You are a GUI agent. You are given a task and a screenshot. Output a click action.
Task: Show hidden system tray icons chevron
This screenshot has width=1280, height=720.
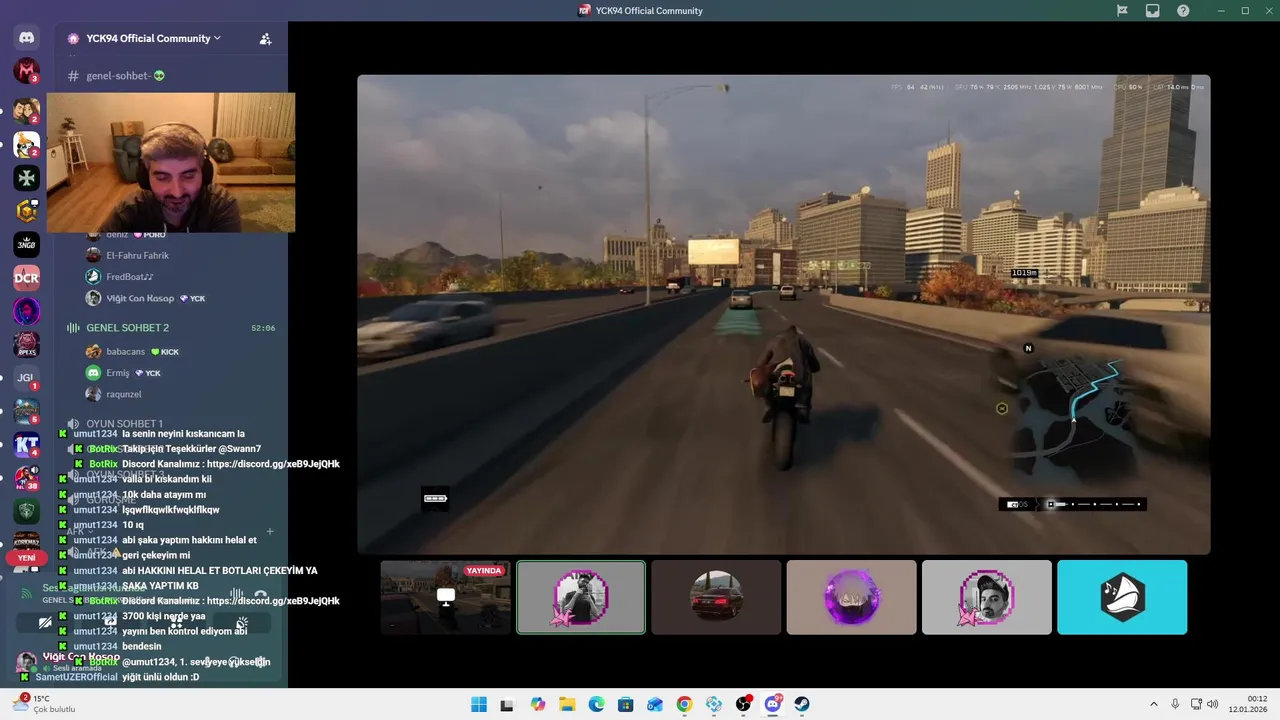click(1154, 704)
